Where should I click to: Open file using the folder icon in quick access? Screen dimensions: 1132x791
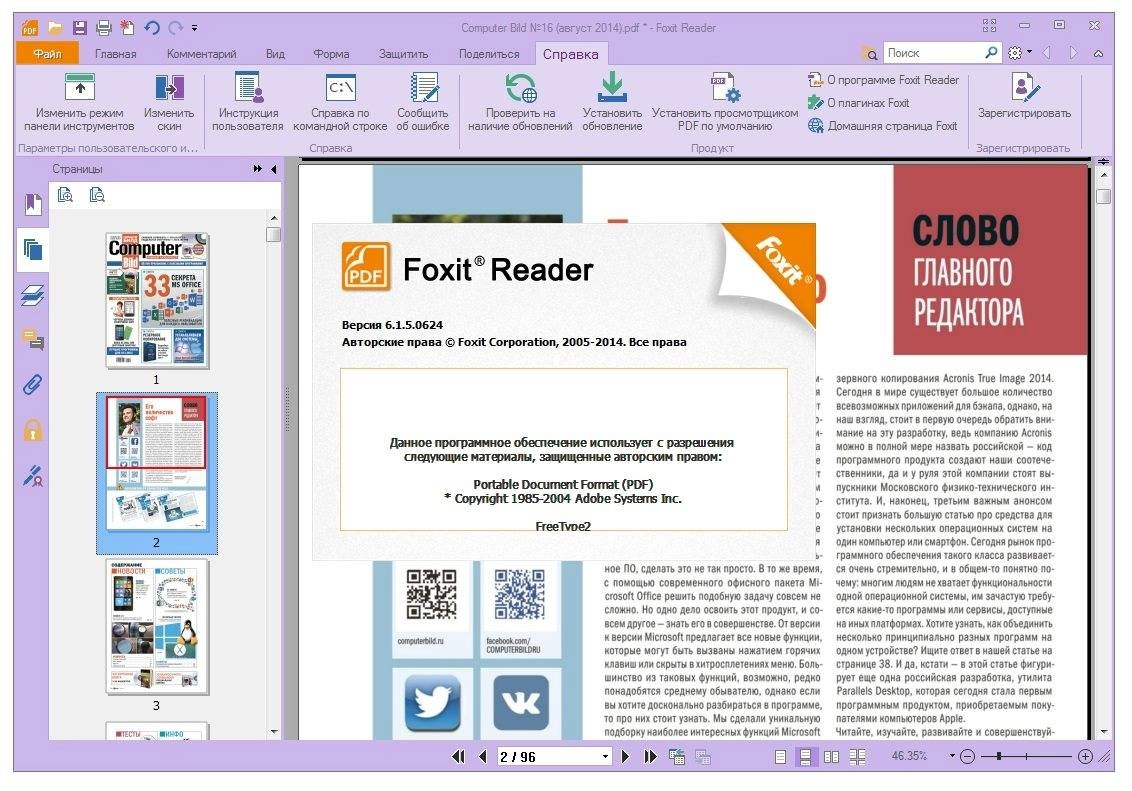(55, 28)
